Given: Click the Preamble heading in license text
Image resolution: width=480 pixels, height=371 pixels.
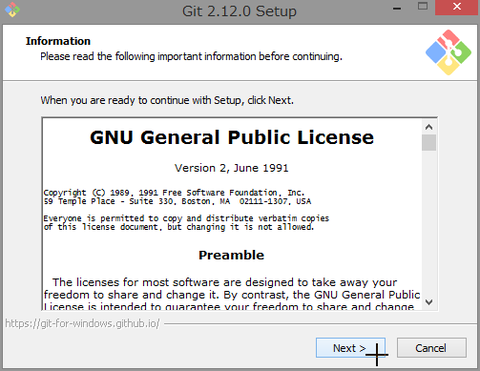Looking at the screenshot, I should click(x=231, y=255).
